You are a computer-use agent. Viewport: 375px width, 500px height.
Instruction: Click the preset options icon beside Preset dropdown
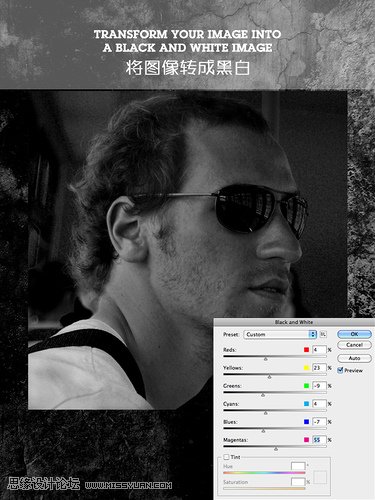tap(323, 334)
